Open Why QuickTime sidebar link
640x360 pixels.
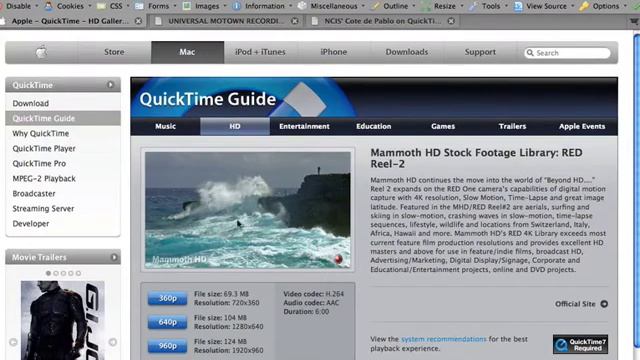tap(40, 133)
